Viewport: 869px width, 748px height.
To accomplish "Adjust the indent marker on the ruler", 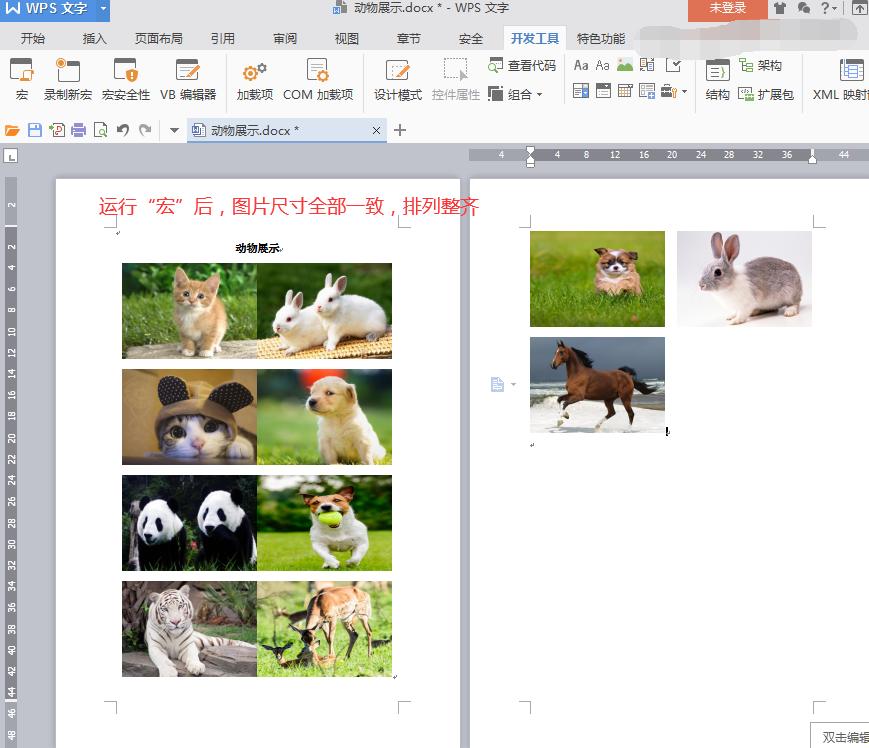I will (529, 156).
